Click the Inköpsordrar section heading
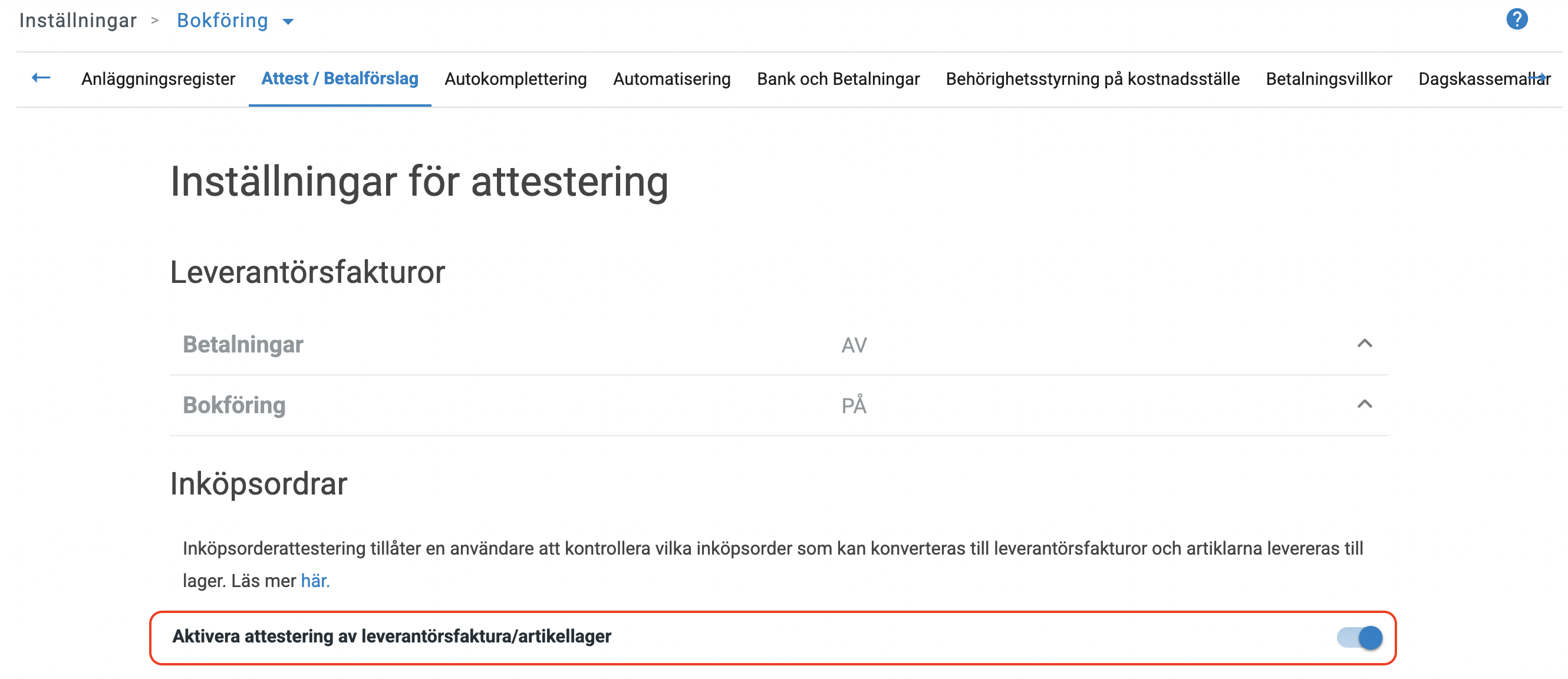The image size is (1568, 679). point(259,484)
